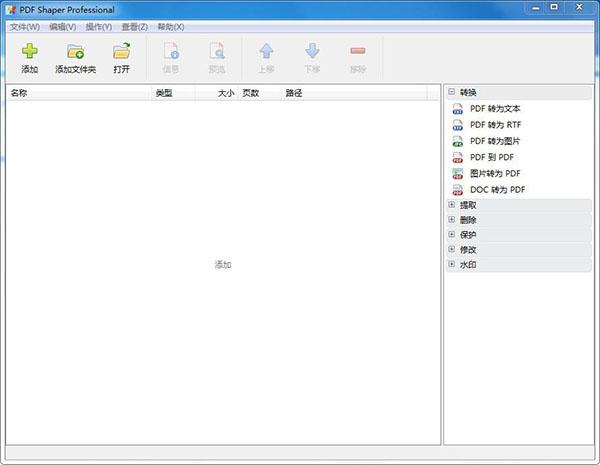Select PDF 转为 RTF option

pyautogui.click(x=494, y=125)
